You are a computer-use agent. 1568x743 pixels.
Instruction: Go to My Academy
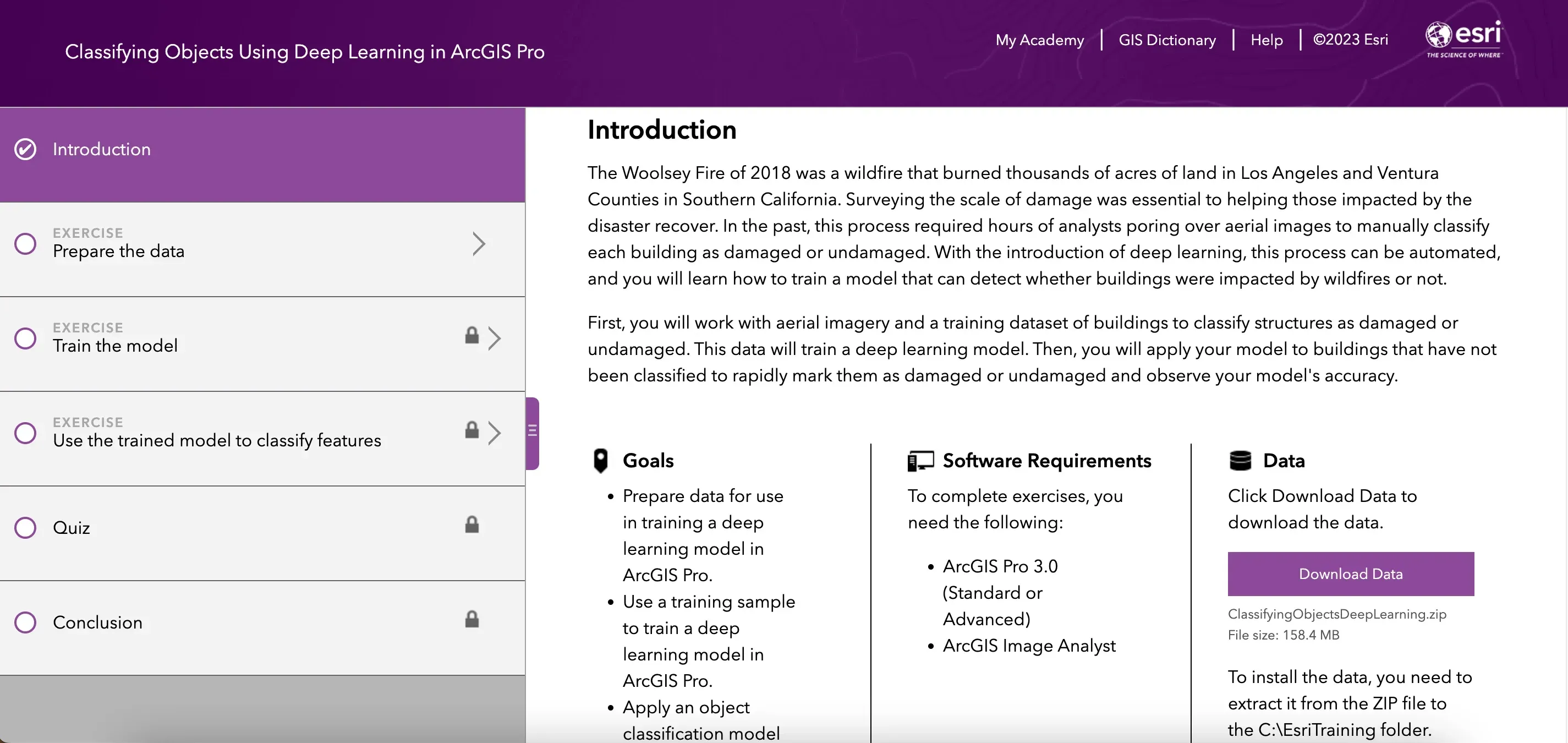[1040, 40]
